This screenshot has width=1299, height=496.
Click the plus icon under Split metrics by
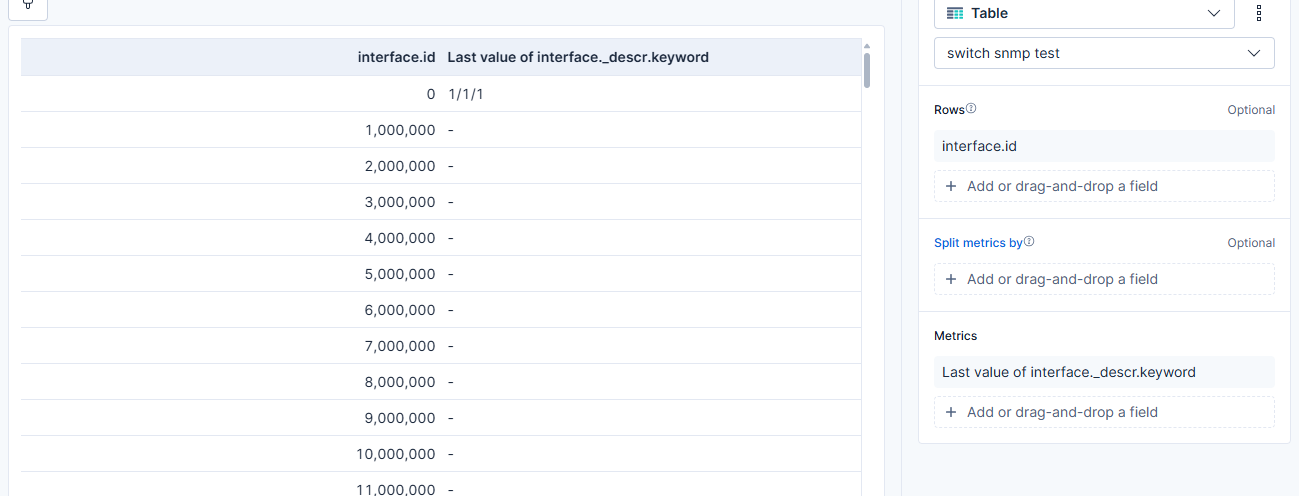coord(951,279)
